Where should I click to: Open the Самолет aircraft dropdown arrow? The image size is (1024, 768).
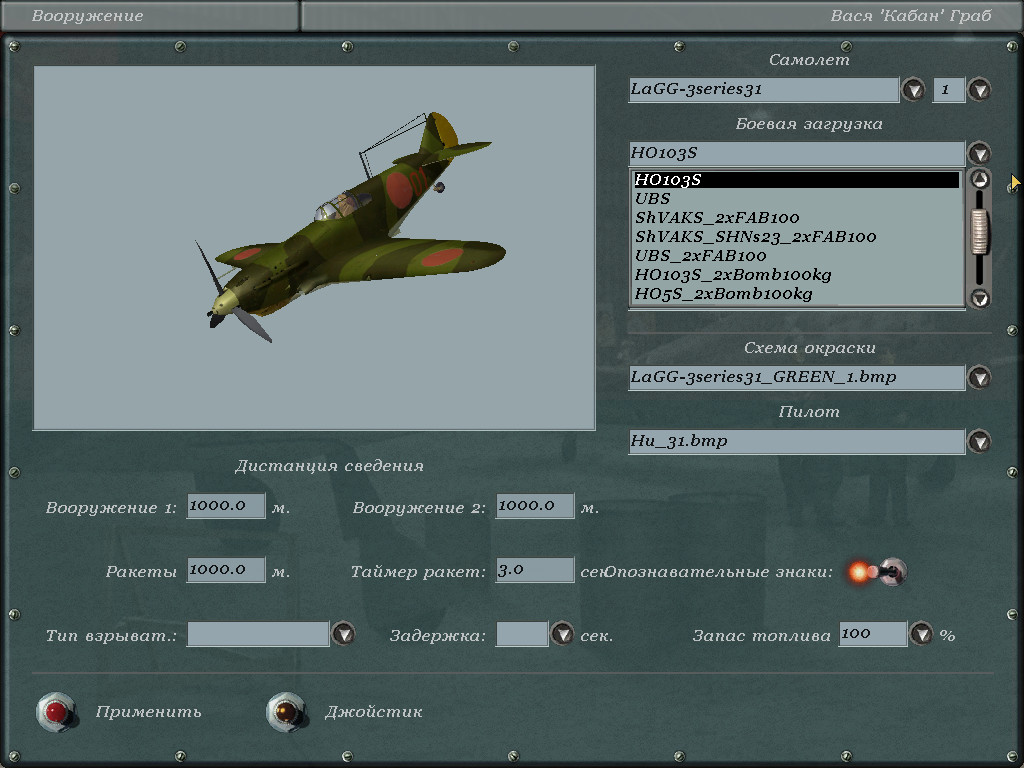(x=913, y=89)
